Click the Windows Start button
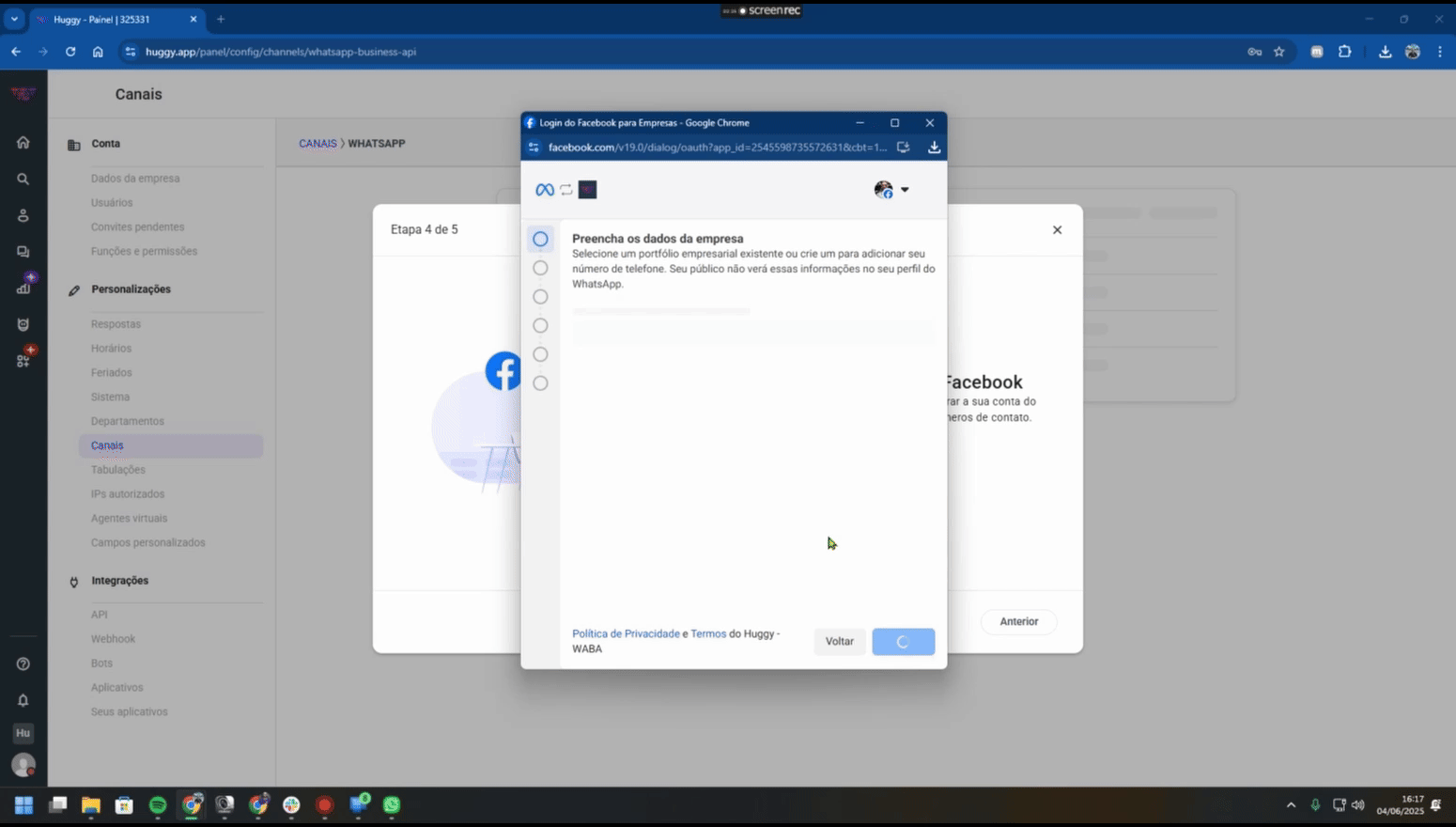This screenshot has height=827, width=1456. (23, 804)
